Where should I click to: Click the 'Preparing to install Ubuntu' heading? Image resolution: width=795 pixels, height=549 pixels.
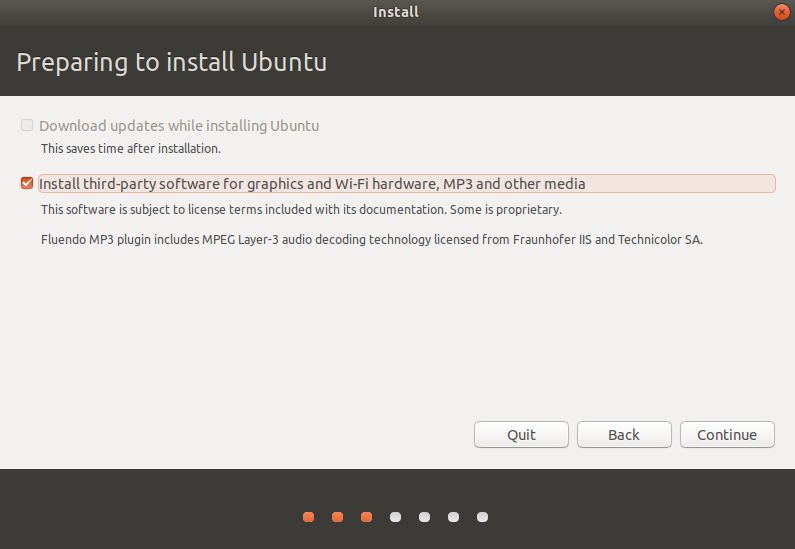[172, 62]
